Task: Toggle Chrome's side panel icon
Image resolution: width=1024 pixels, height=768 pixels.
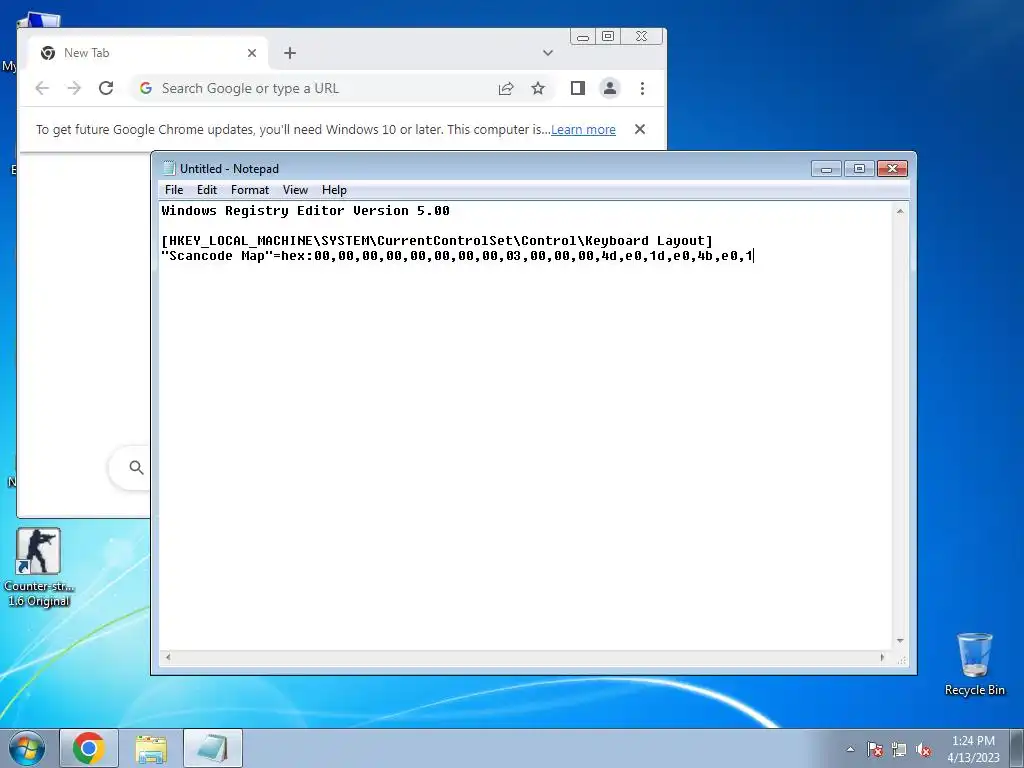Action: pyautogui.click(x=578, y=88)
